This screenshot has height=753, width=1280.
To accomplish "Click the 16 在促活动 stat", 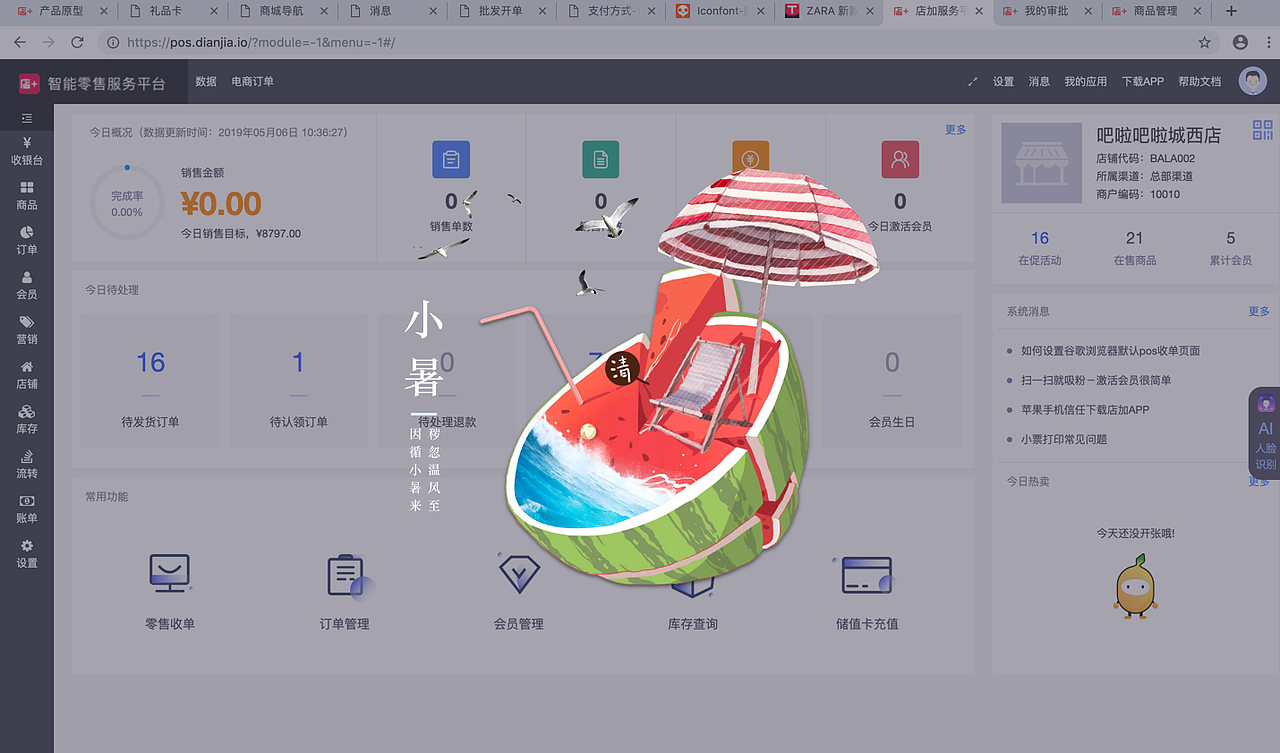I will click(1040, 248).
